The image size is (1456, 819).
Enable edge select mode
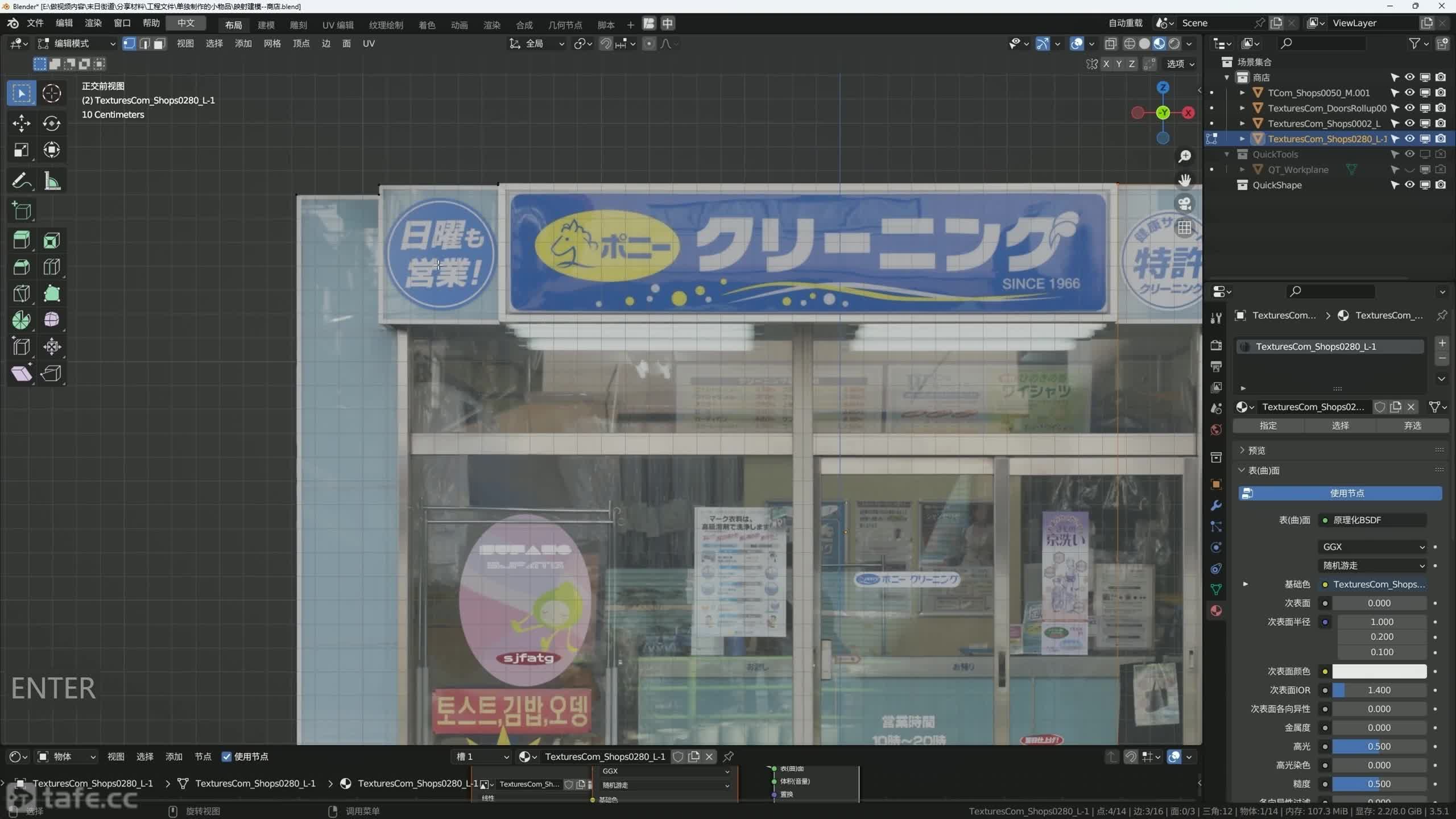point(145,44)
